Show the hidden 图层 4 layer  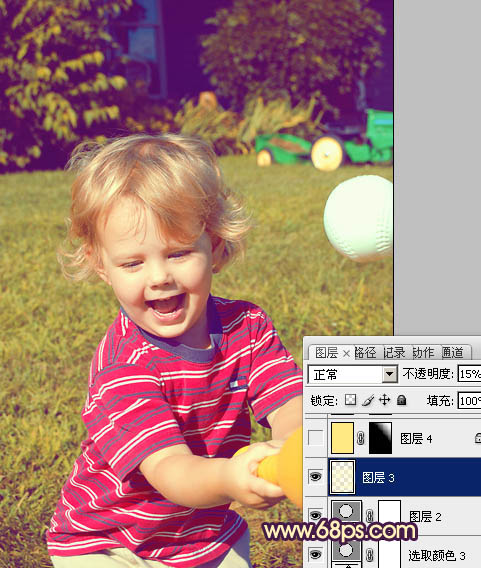(315, 438)
